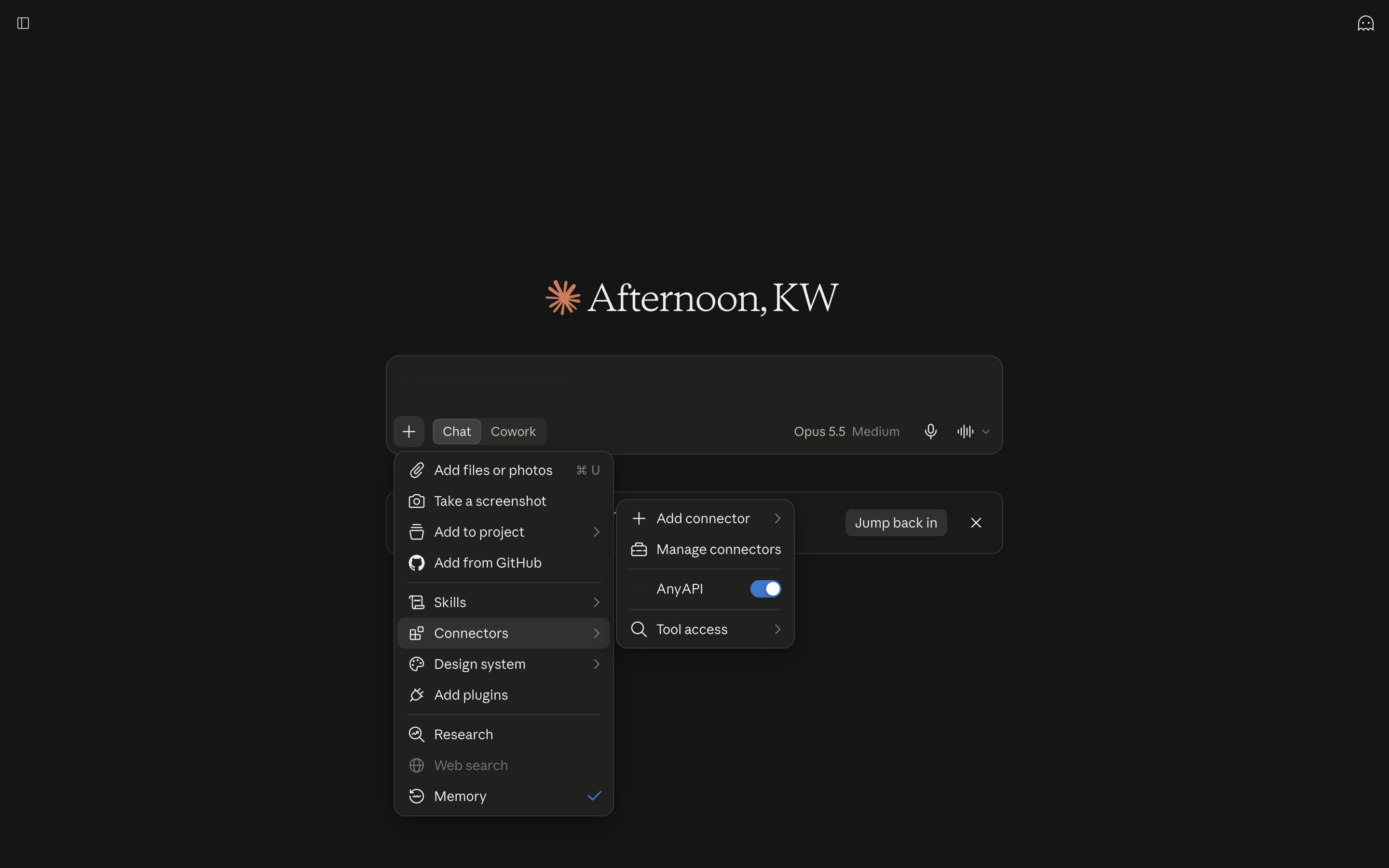Select Manage connectors entry

(x=706, y=549)
